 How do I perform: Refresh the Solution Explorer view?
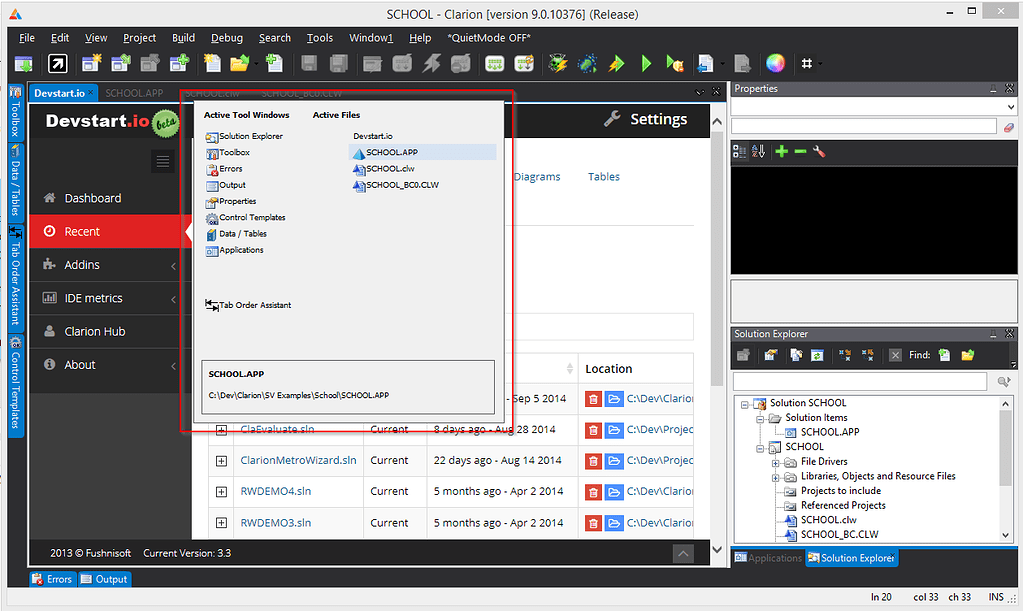pos(818,355)
